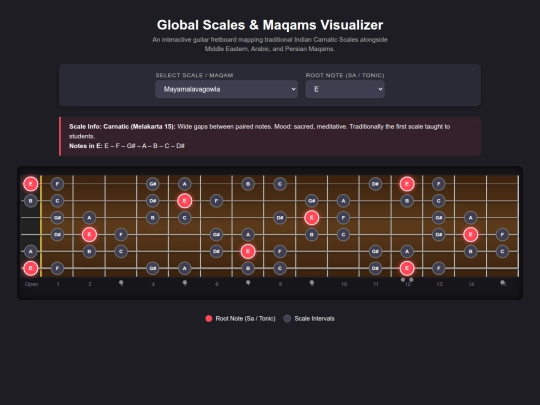Screen dimensions: 540x405
Task: Click the red Root Note legend swatch
Action: 208,319
